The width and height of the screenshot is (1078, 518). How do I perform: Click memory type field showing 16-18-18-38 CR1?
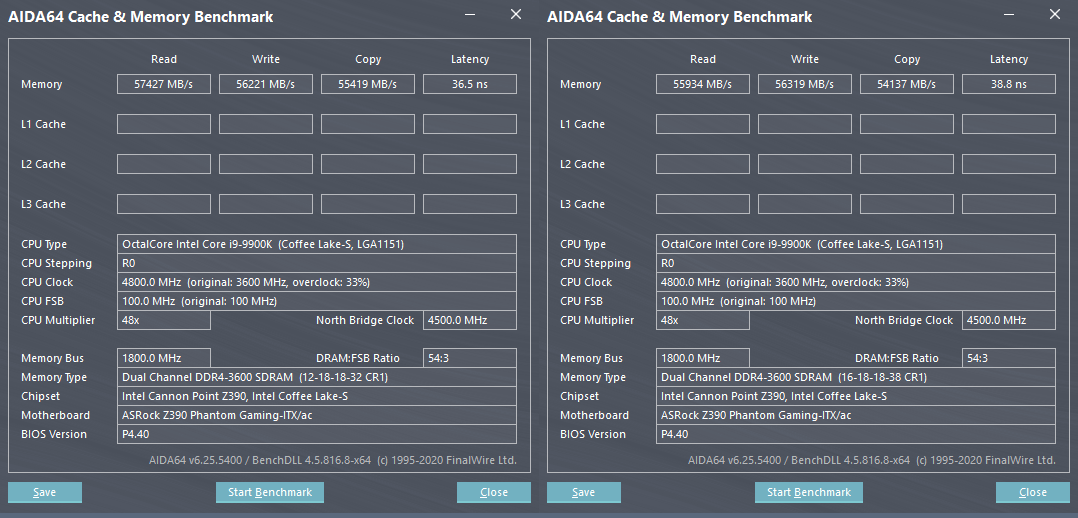tap(856, 377)
